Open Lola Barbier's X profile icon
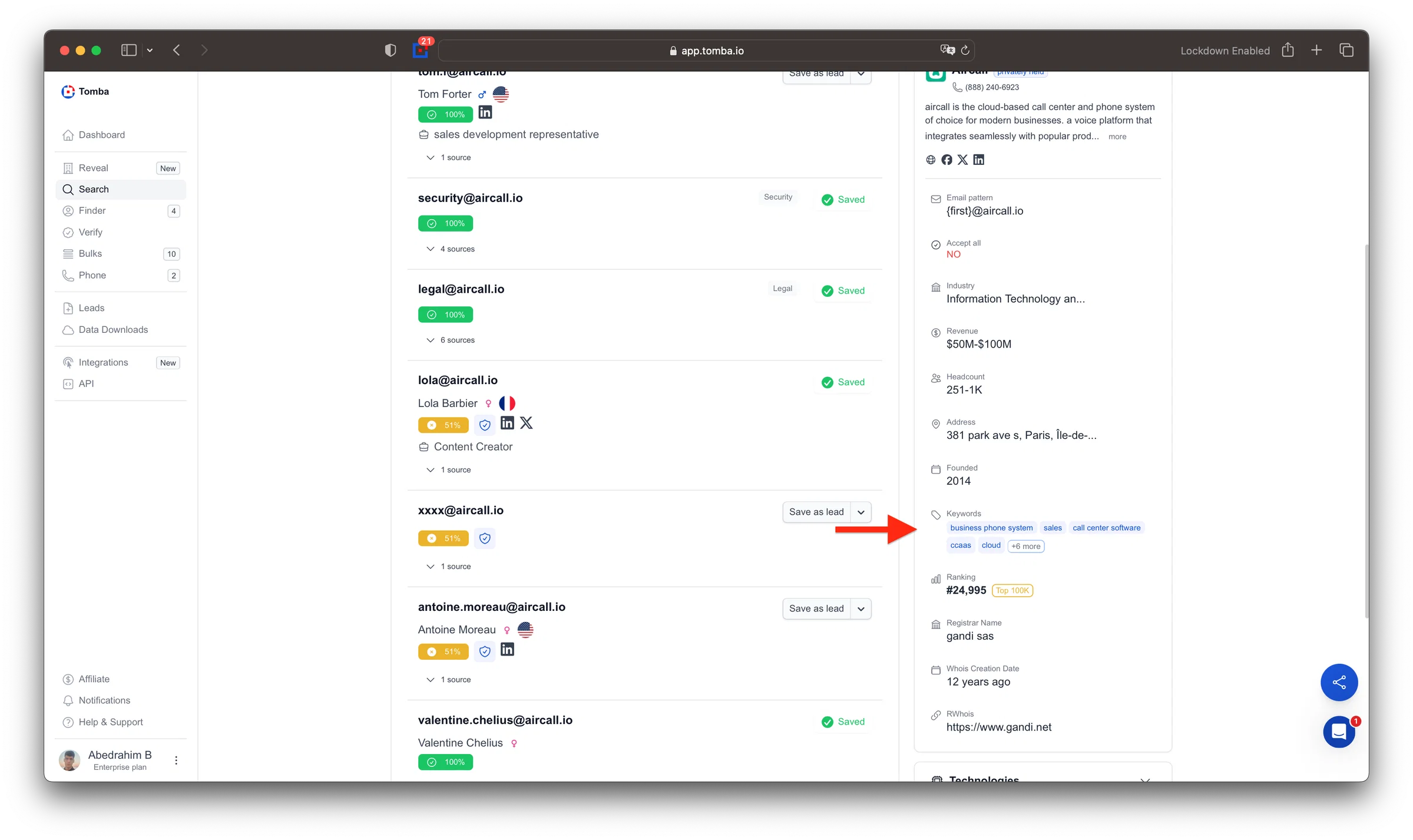 pyautogui.click(x=527, y=423)
